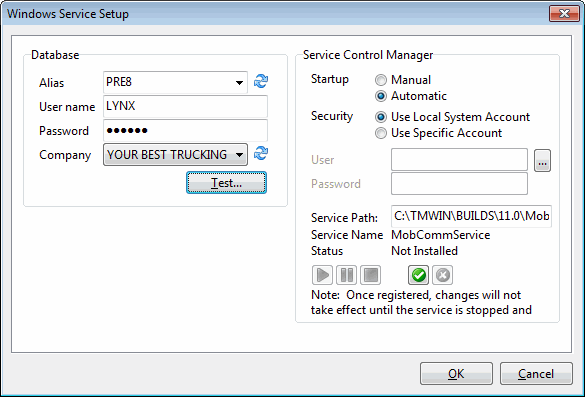Expand the Company dropdown list

pos(175,154)
